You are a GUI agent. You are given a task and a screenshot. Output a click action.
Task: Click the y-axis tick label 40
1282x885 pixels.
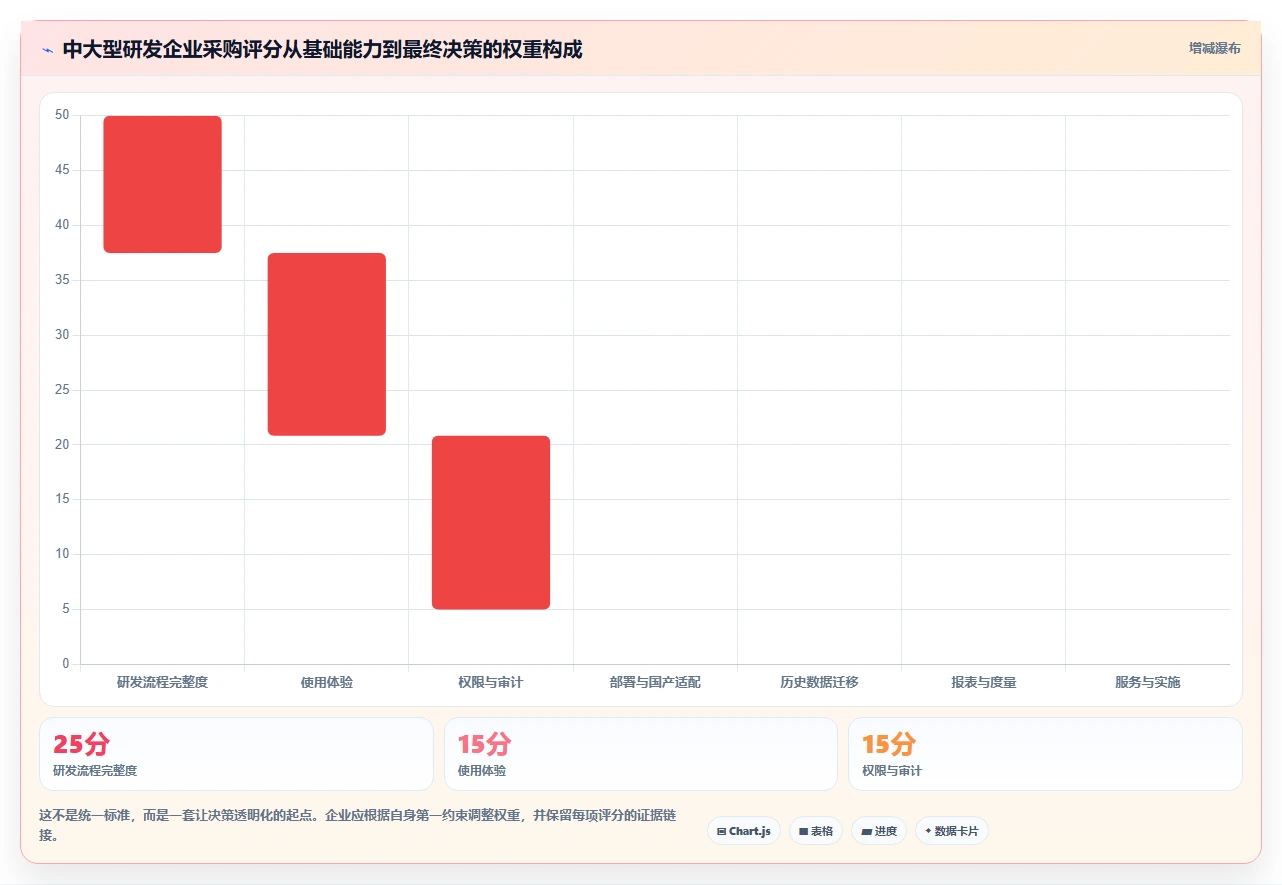pos(62,225)
